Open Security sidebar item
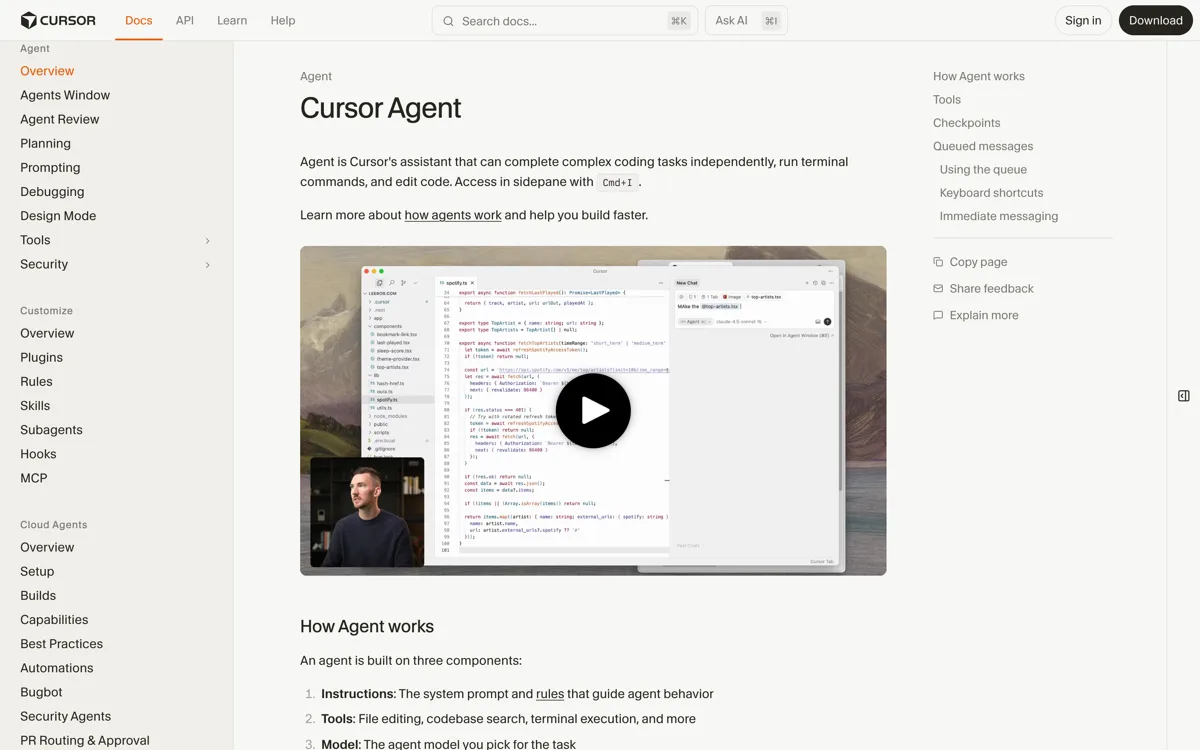This screenshot has height=750, width=1200. coord(44,264)
